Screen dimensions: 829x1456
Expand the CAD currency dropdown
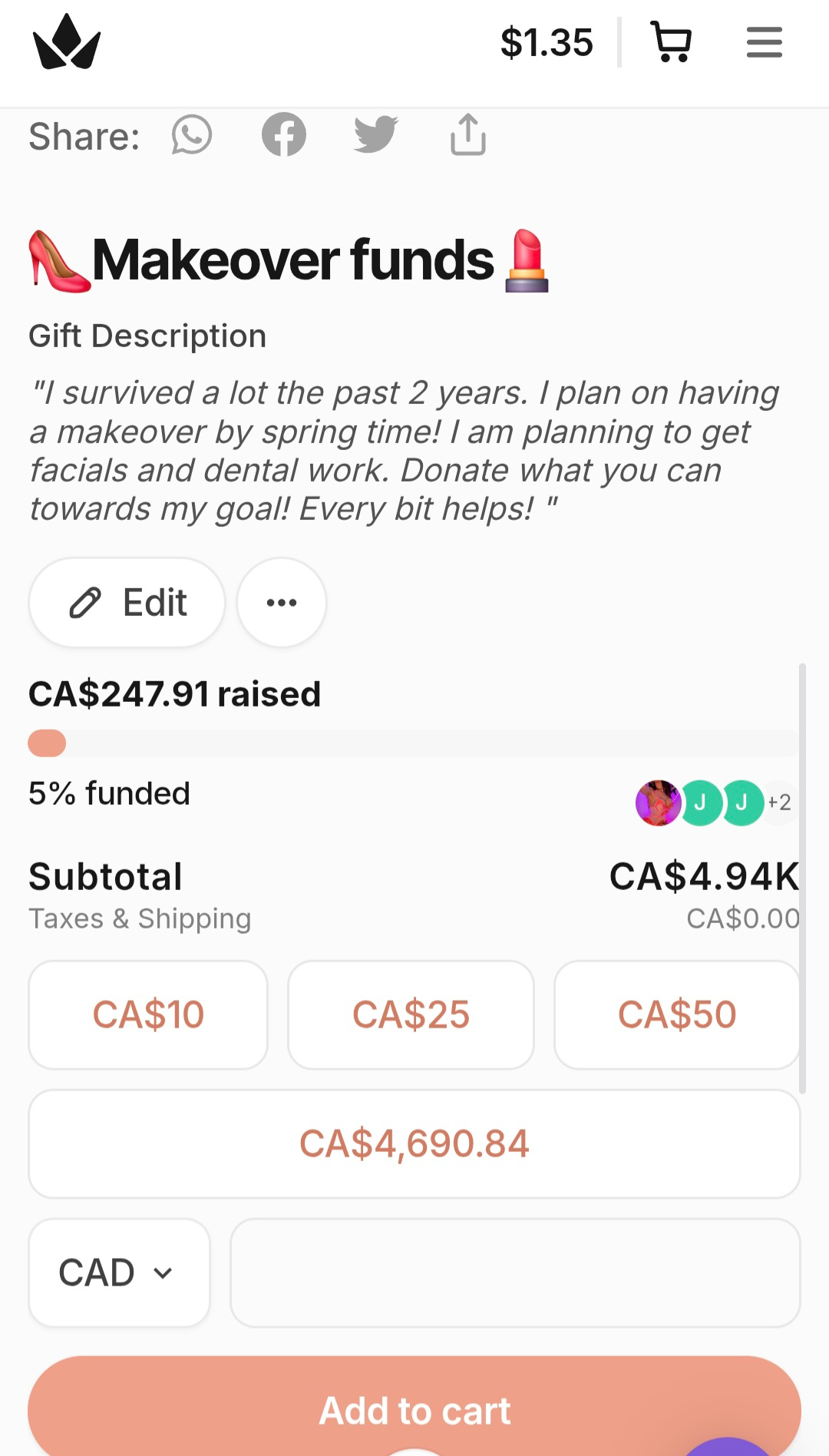119,1272
